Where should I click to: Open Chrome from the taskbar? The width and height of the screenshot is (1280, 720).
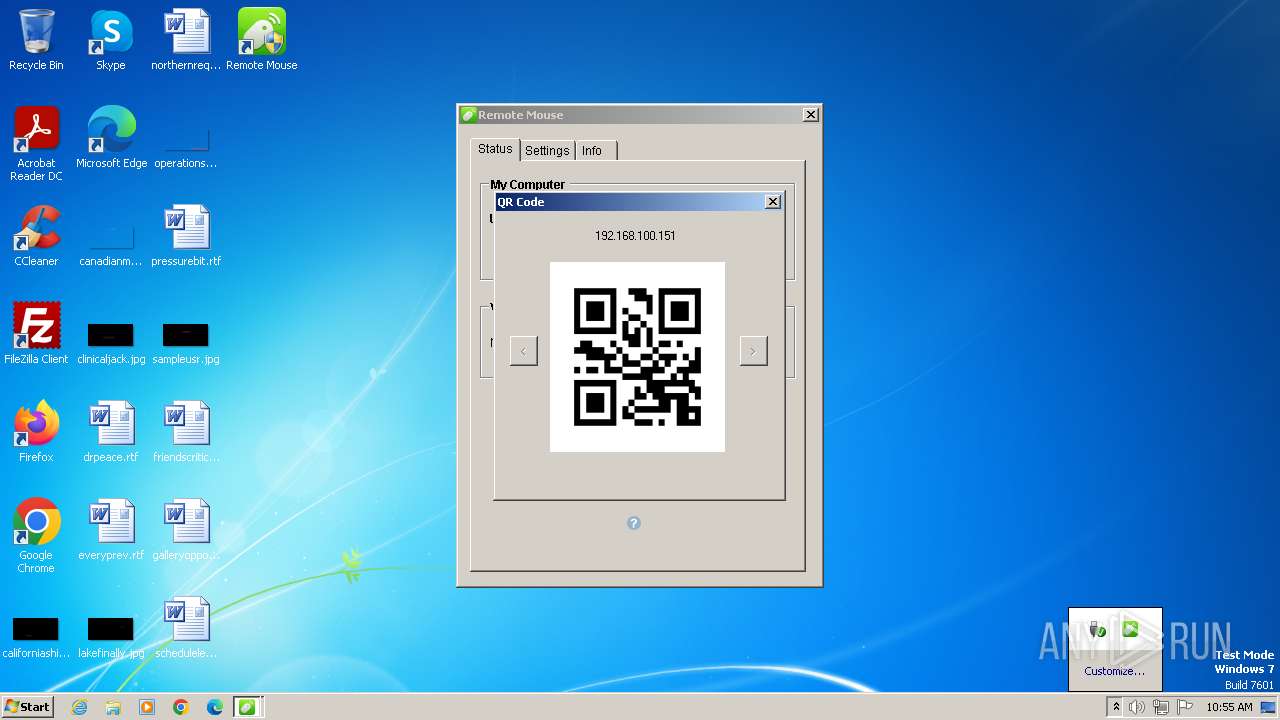tap(181, 707)
